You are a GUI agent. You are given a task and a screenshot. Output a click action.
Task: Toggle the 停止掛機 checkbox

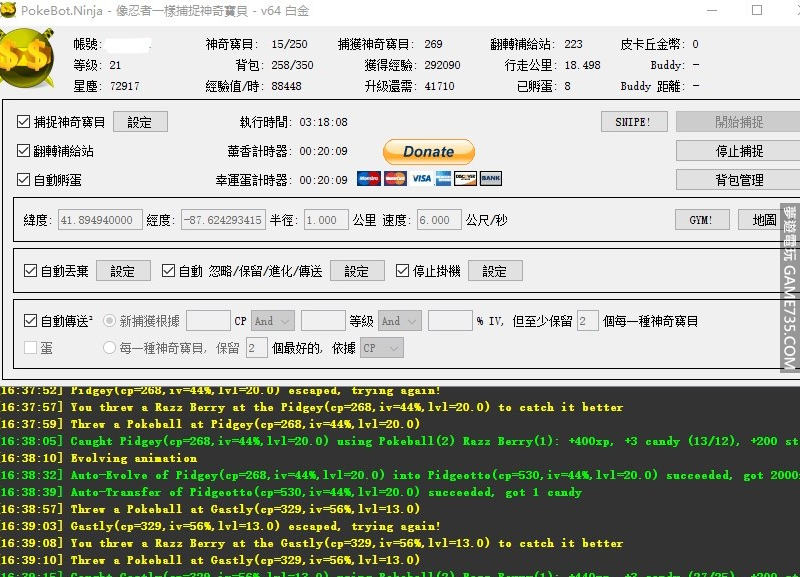403,271
